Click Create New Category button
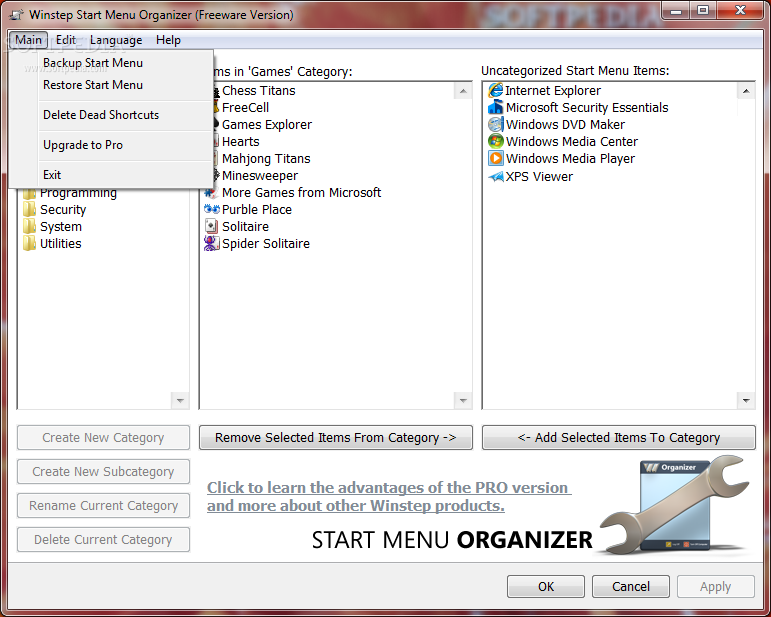 tap(103, 438)
